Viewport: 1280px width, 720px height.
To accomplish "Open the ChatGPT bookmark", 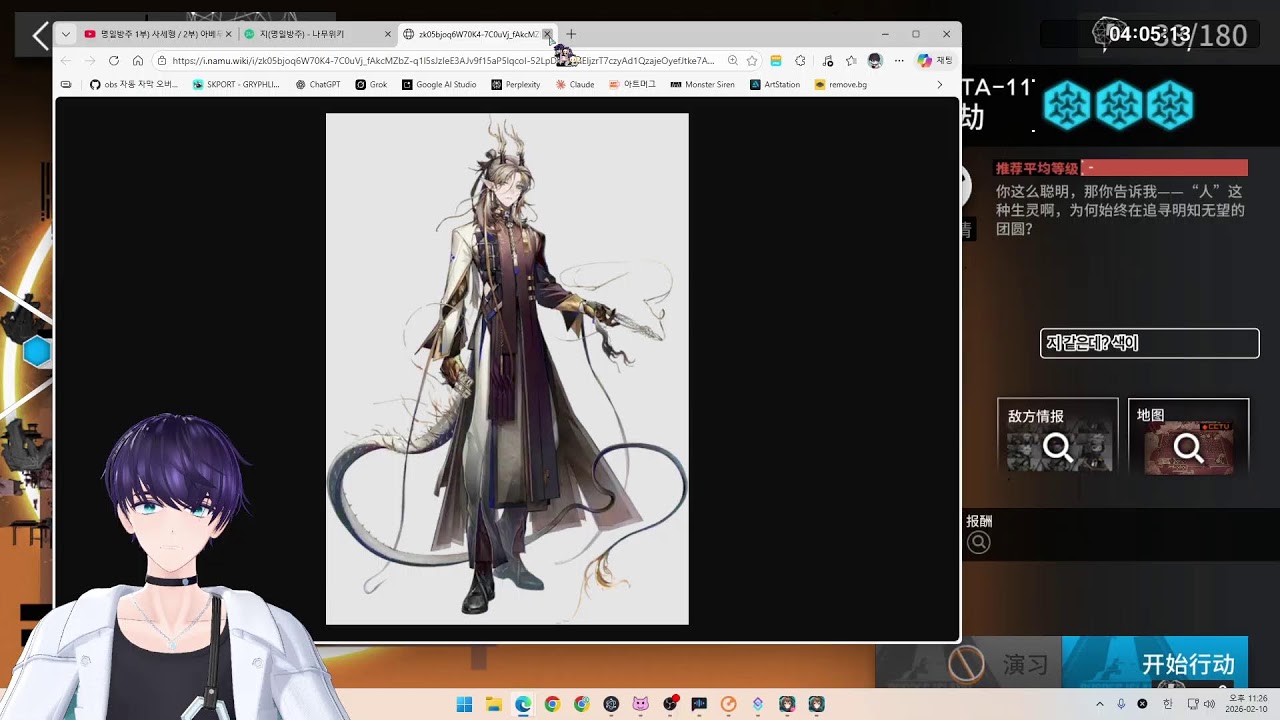I will (x=318, y=85).
